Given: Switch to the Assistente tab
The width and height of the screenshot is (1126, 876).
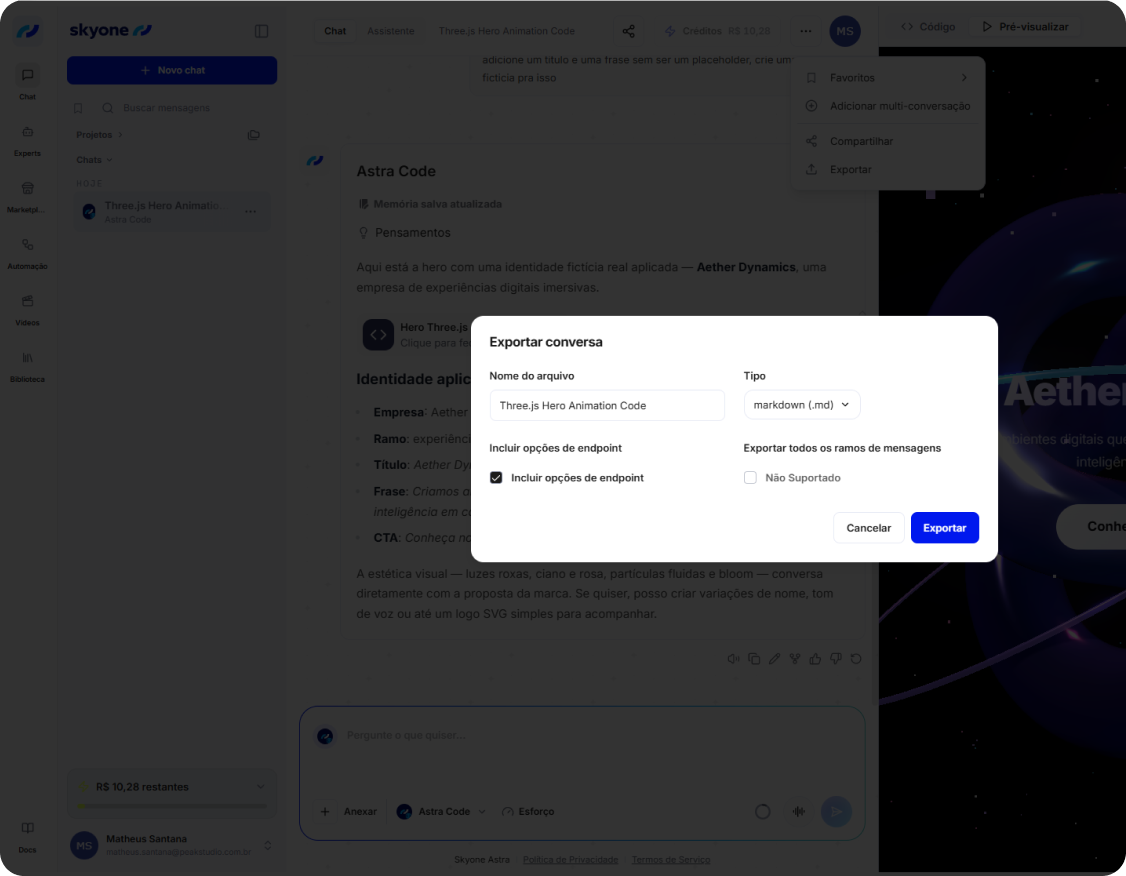Looking at the screenshot, I should 391,31.
